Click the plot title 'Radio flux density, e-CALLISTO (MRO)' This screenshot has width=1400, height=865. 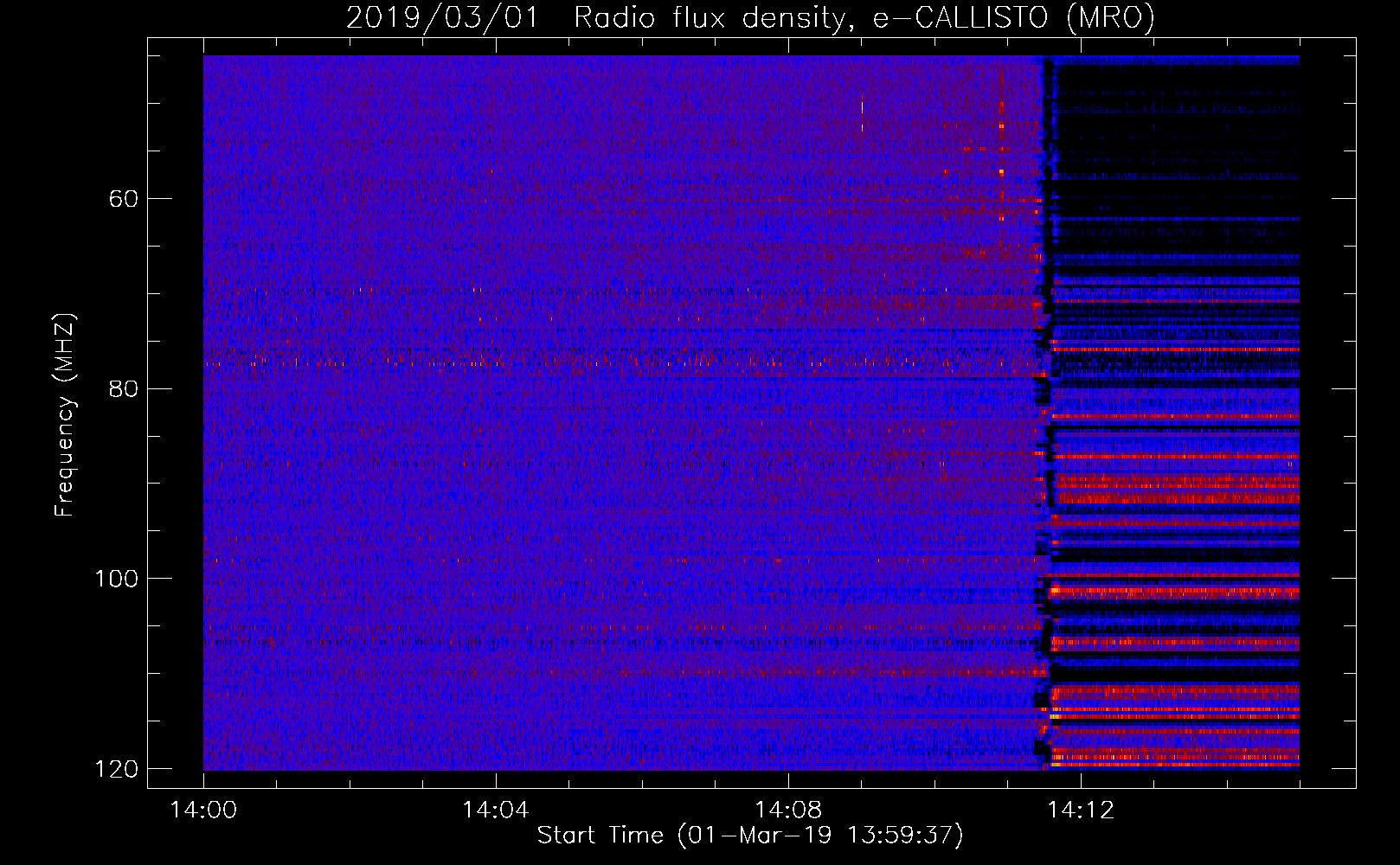864,17
